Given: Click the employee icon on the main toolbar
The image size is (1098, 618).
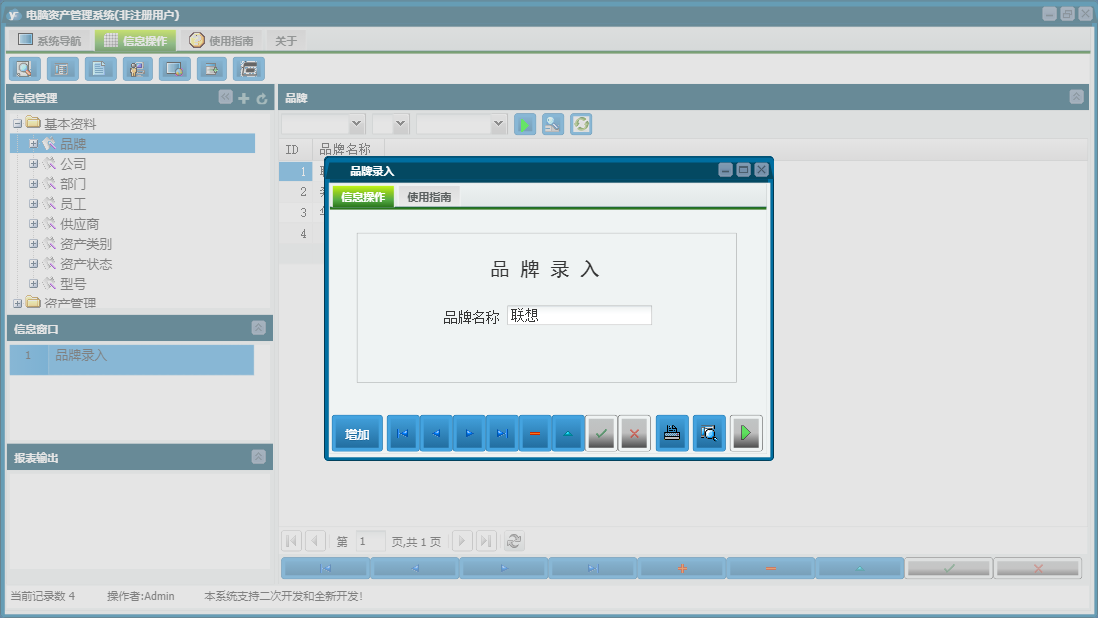Looking at the screenshot, I should (137, 68).
